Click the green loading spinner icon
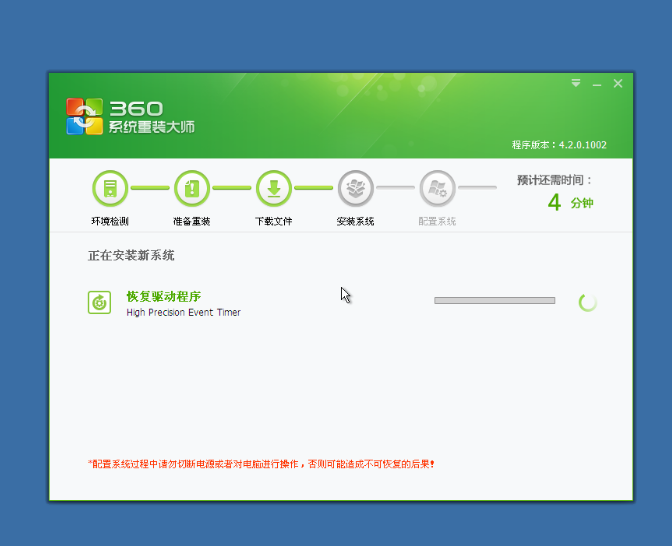The width and height of the screenshot is (672, 546). click(x=588, y=302)
